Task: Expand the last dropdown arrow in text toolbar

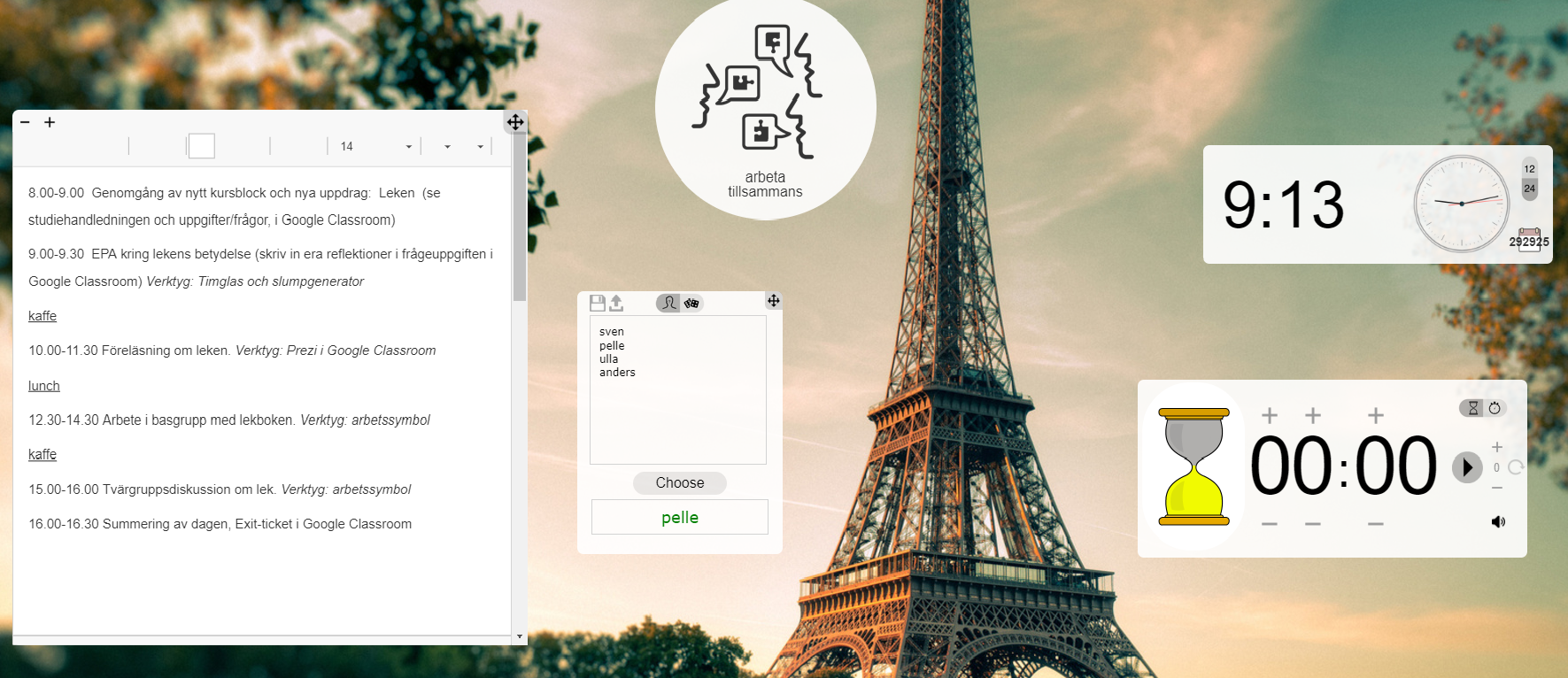Action: [x=480, y=147]
